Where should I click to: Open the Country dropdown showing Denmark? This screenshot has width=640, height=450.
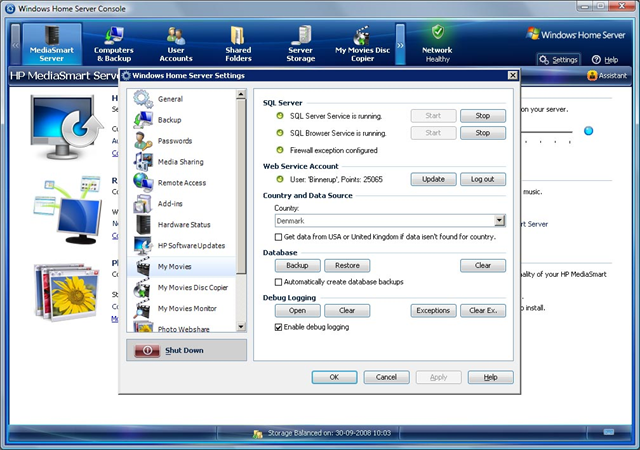pyautogui.click(x=499, y=221)
